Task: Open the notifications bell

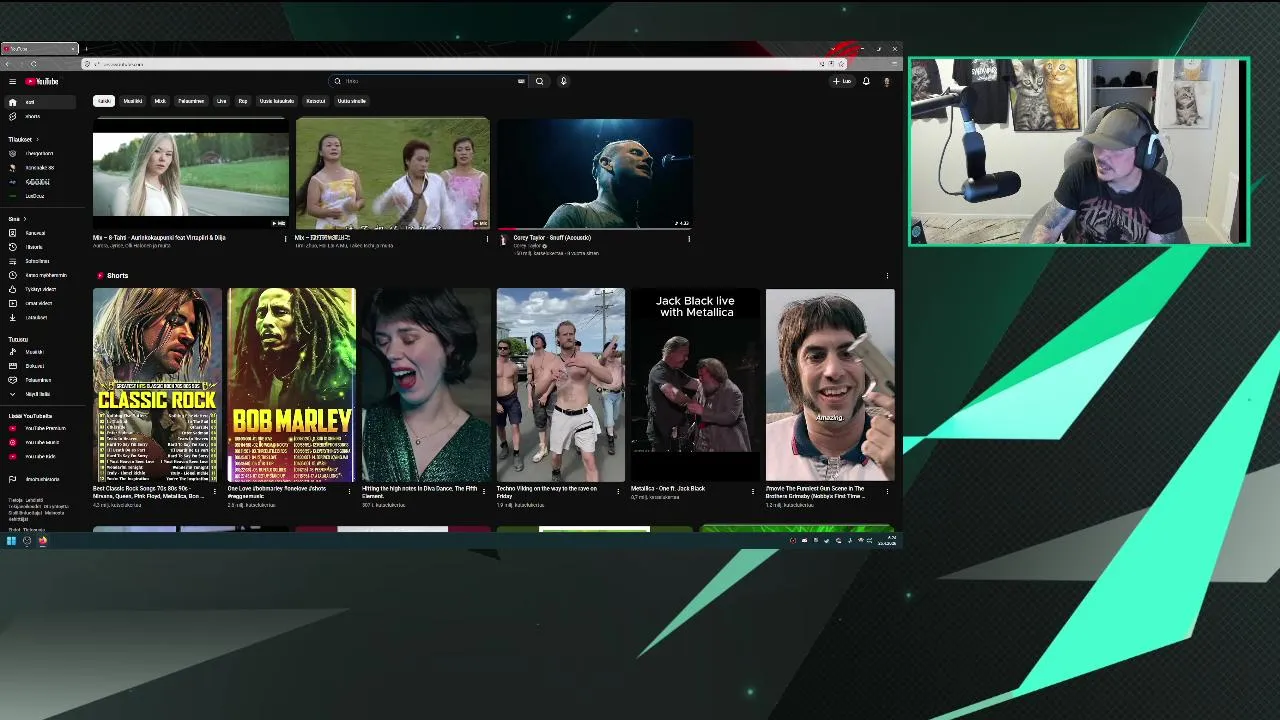Action: coord(866,81)
